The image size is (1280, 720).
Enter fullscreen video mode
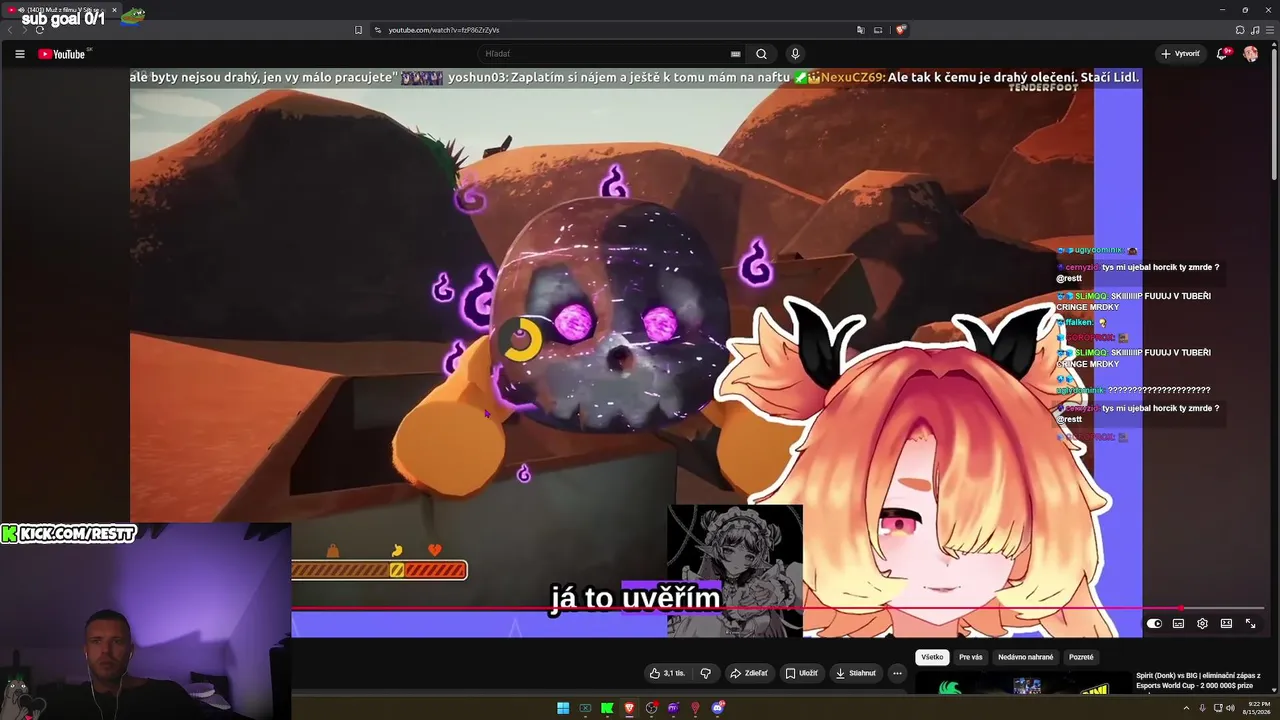[1250, 624]
